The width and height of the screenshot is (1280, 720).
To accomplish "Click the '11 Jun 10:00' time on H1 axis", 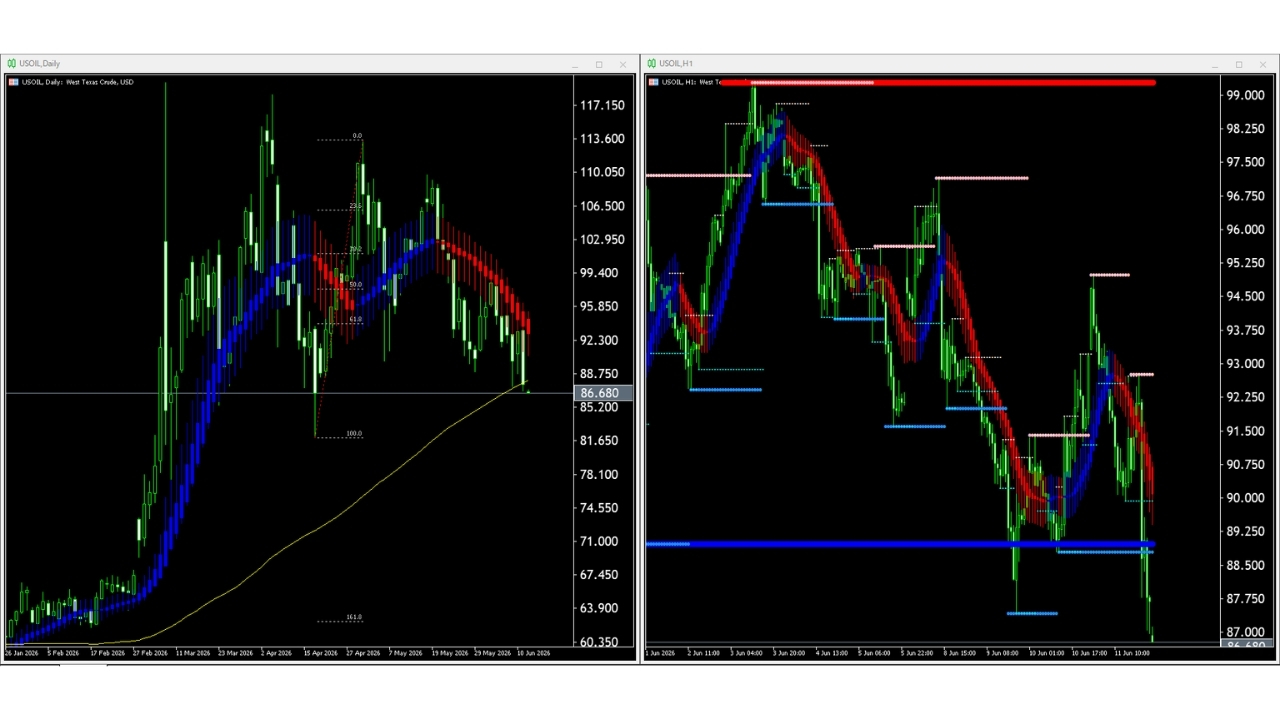I will tap(1131, 653).
